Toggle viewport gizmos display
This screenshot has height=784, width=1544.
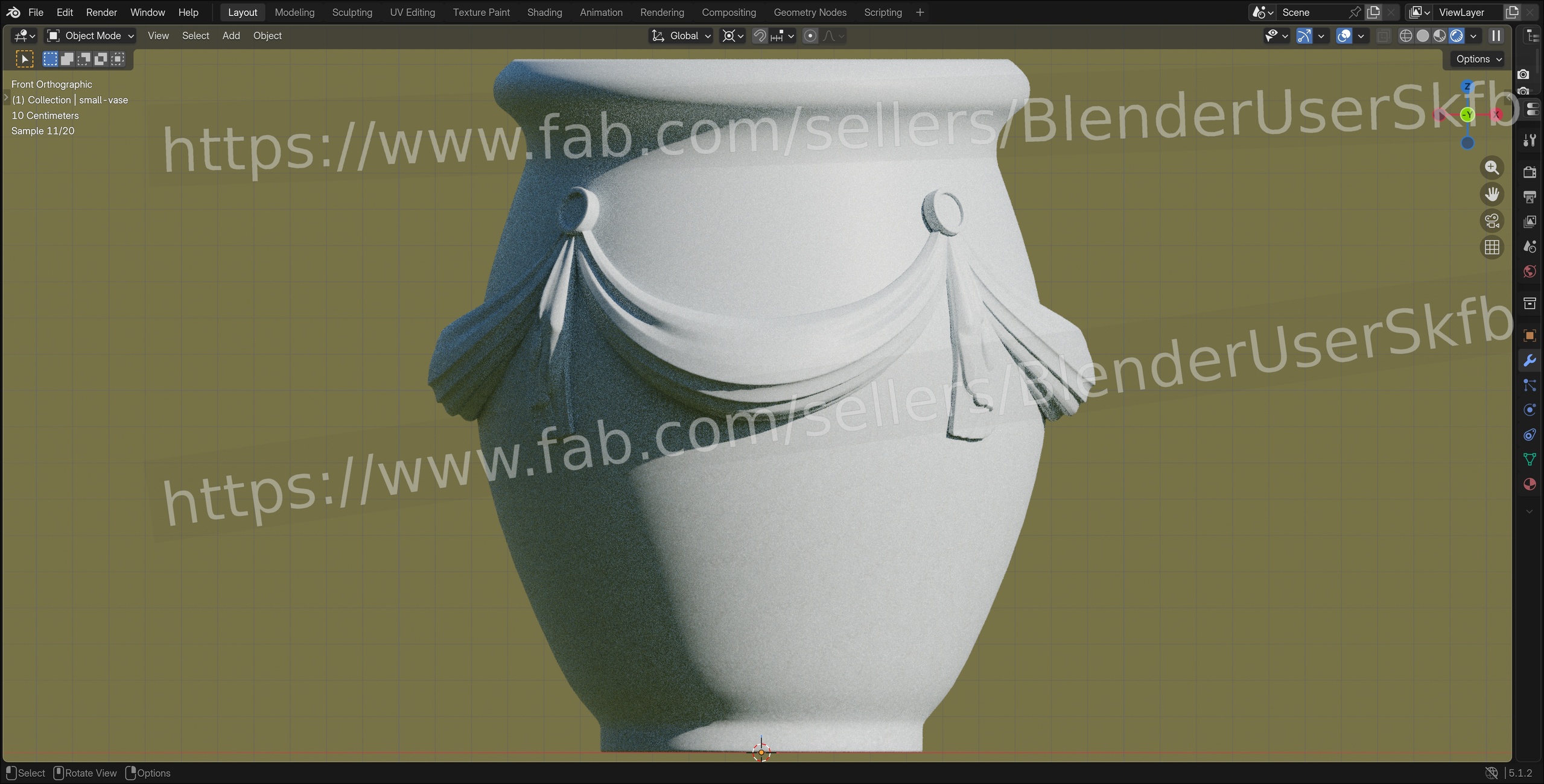[x=1304, y=36]
